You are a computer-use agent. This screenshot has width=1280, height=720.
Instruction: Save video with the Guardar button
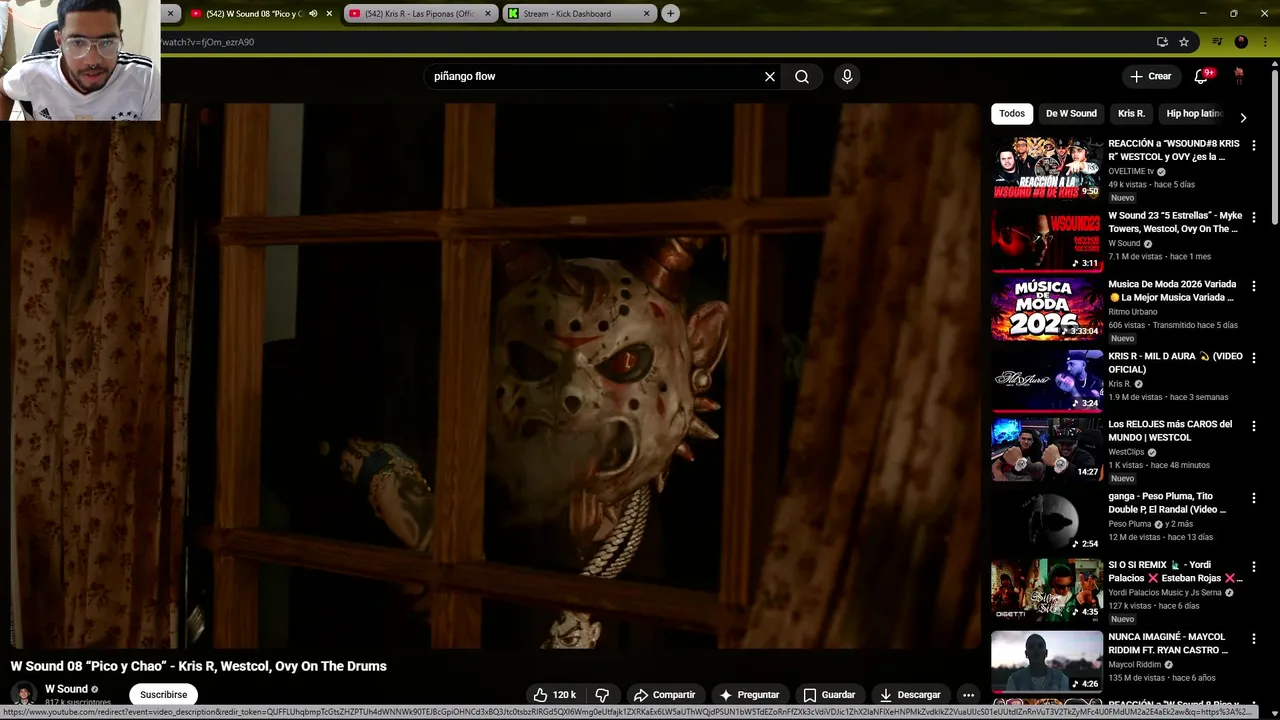click(829, 695)
